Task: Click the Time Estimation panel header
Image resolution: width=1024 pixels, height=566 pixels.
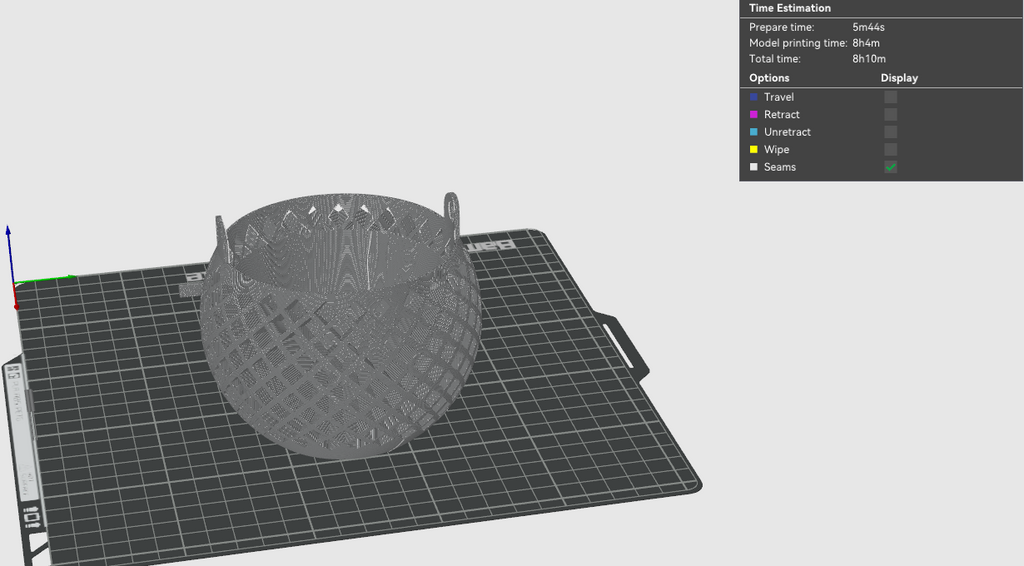Action: coord(790,8)
